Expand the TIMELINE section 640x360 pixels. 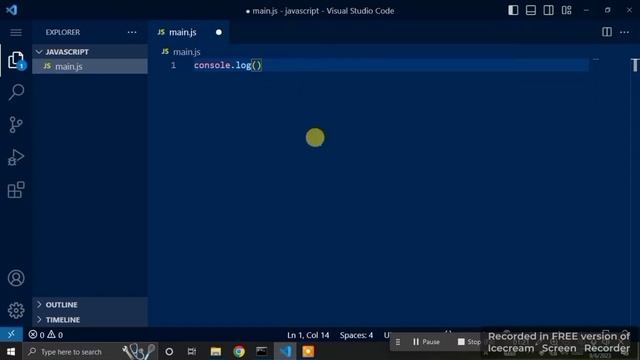[x=90, y=320]
